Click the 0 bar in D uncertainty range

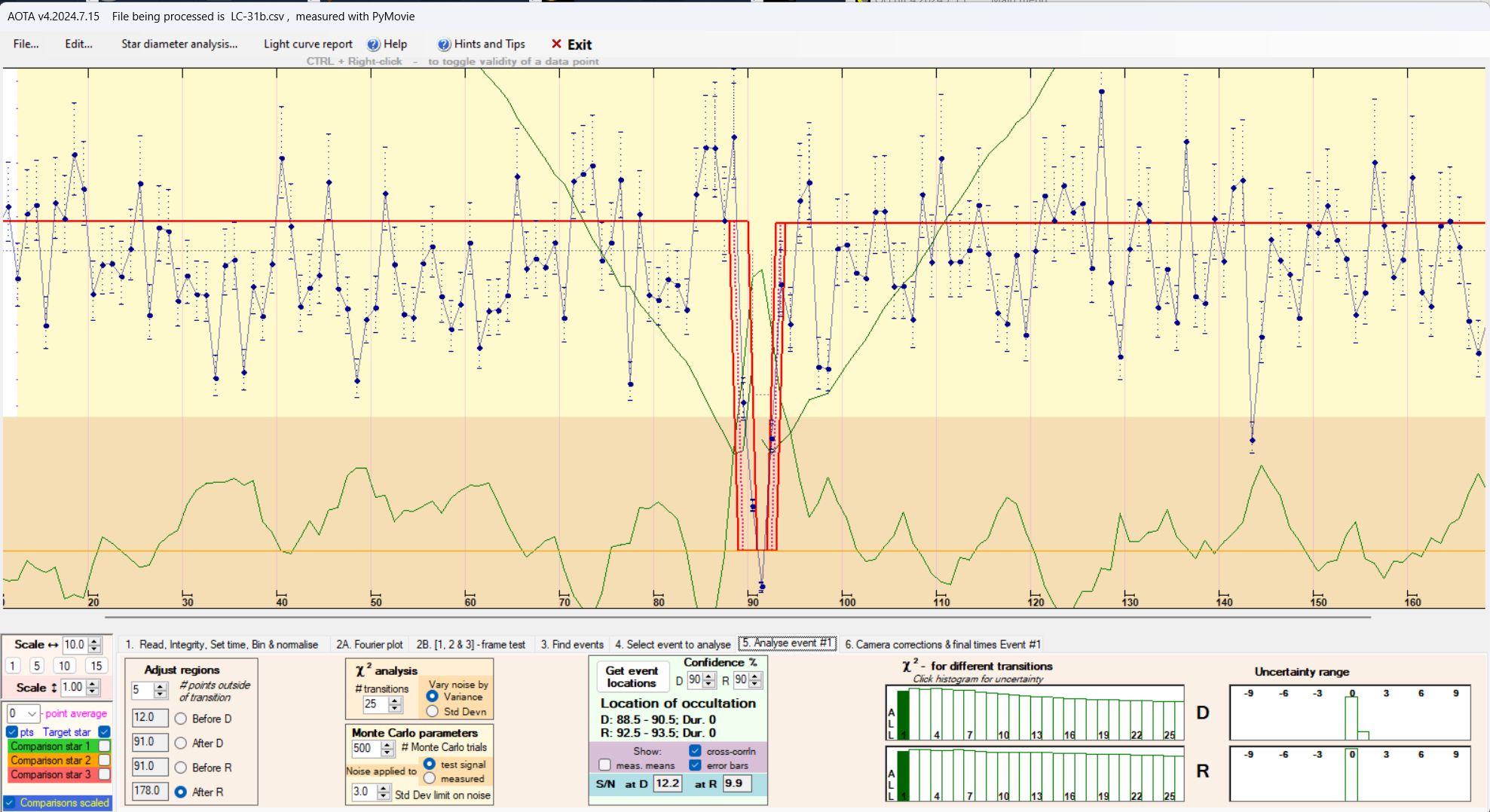coord(1351,718)
